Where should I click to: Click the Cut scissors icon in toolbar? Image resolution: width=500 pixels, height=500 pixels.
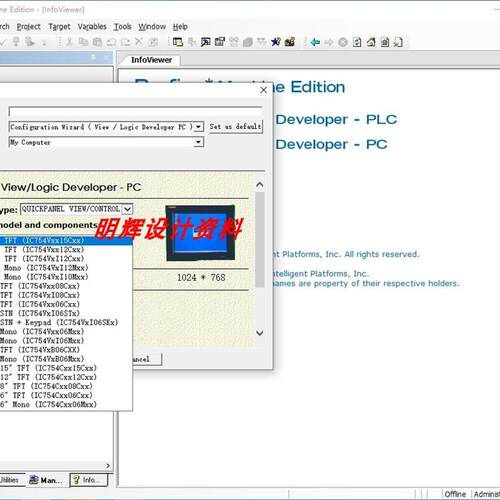pyautogui.click(x=69, y=42)
